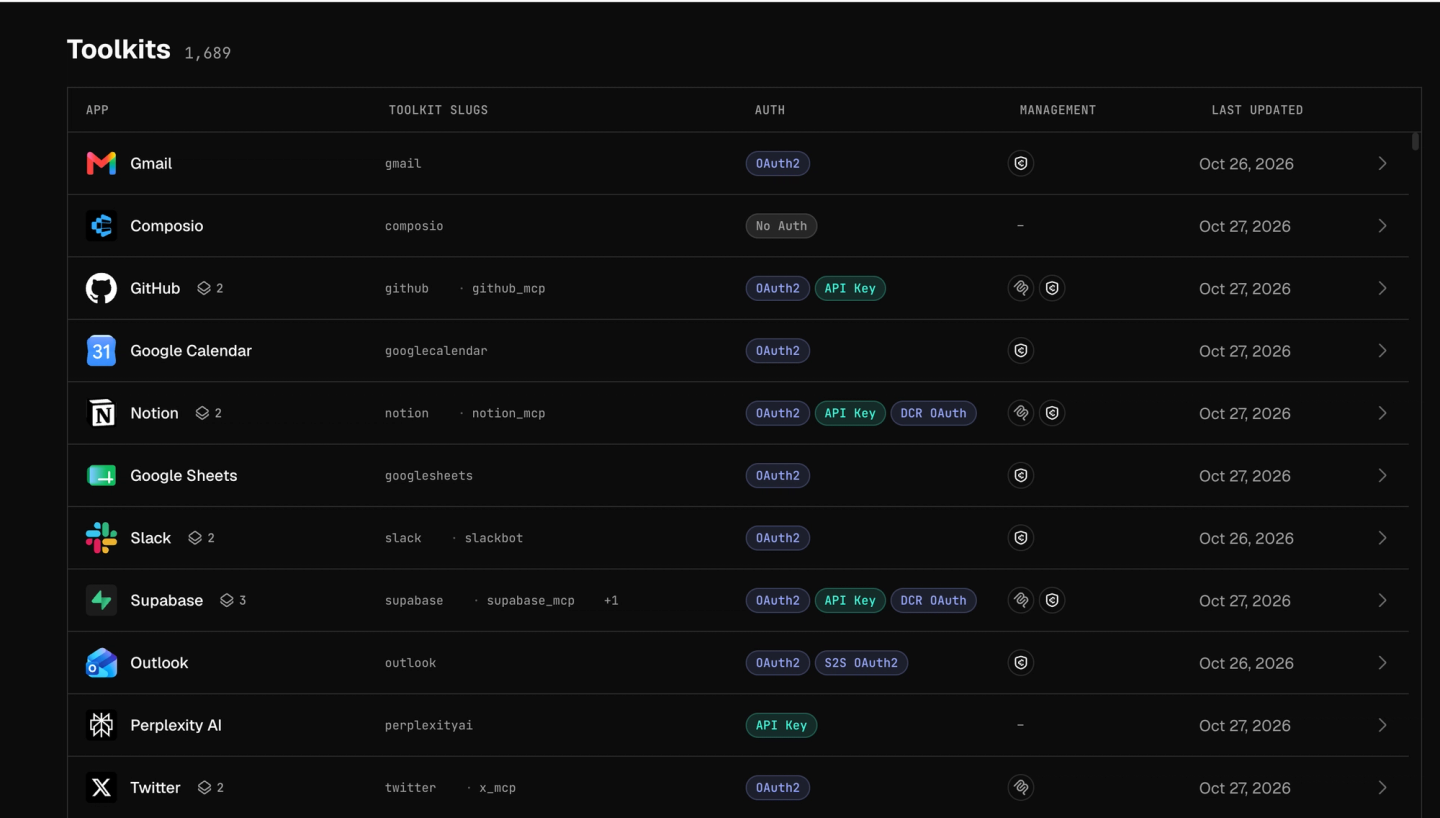Click the layers icon next to Supabase
This screenshot has width=1440, height=818.
tap(227, 600)
